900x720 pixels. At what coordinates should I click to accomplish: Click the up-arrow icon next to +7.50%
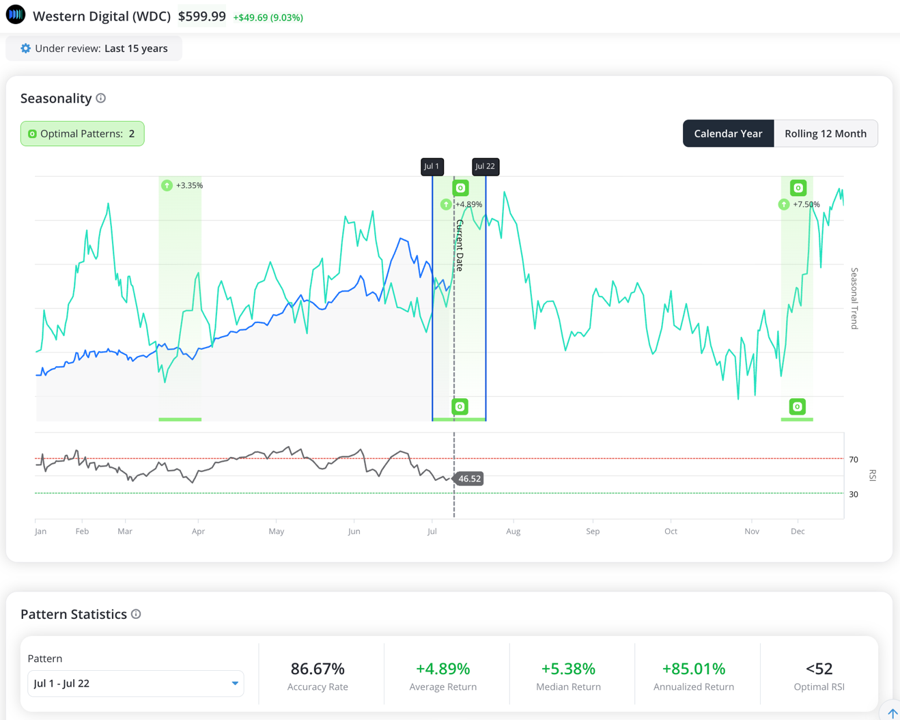(783, 204)
